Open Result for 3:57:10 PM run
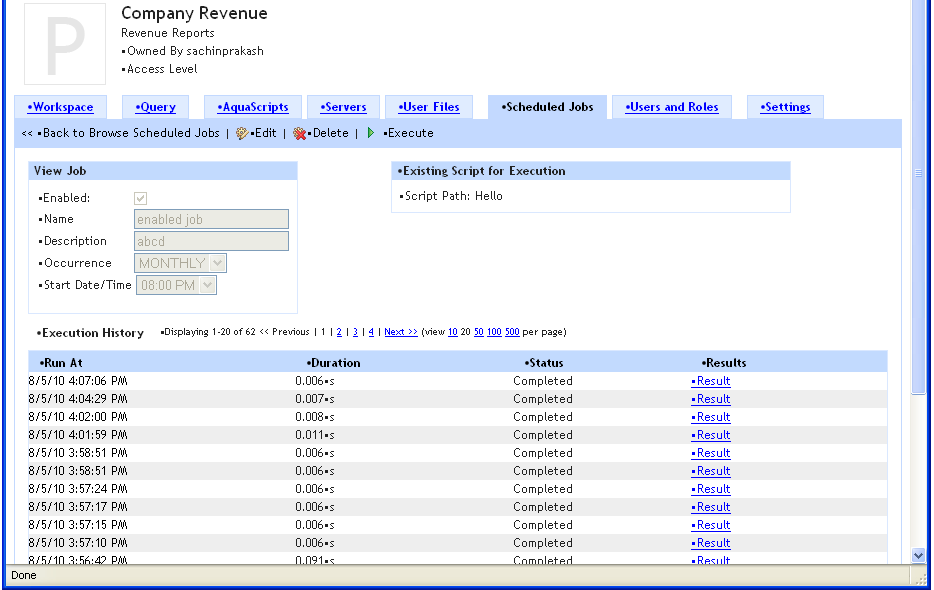Image resolution: width=934 pixels, height=590 pixels. [711, 543]
